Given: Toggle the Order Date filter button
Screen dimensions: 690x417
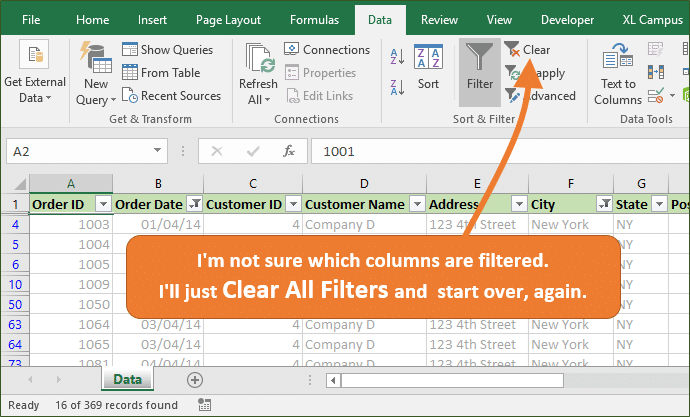Looking at the screenshot, I should click(x=194, y=204).
